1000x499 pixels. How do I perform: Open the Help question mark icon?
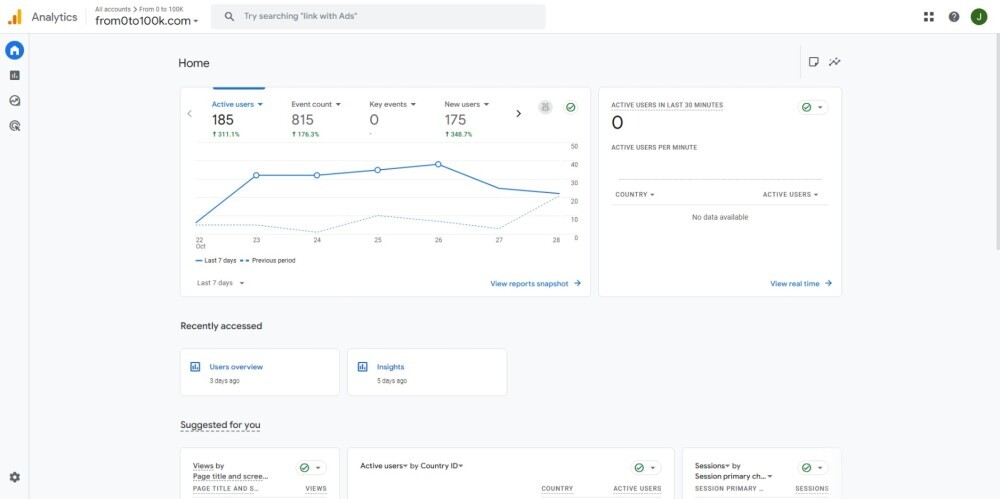(954, 17)
